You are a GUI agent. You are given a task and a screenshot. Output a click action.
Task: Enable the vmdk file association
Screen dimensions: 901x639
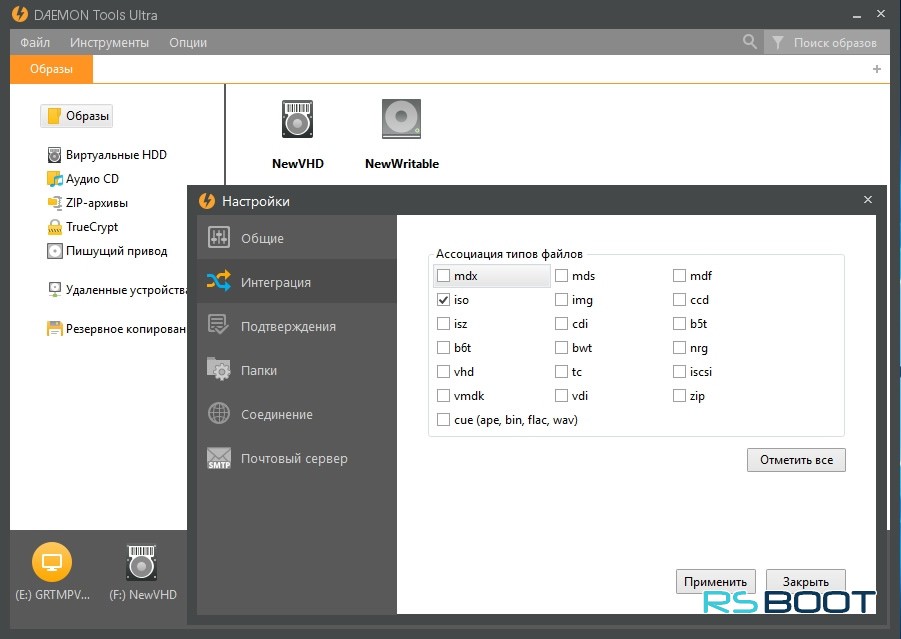[443, 395]
